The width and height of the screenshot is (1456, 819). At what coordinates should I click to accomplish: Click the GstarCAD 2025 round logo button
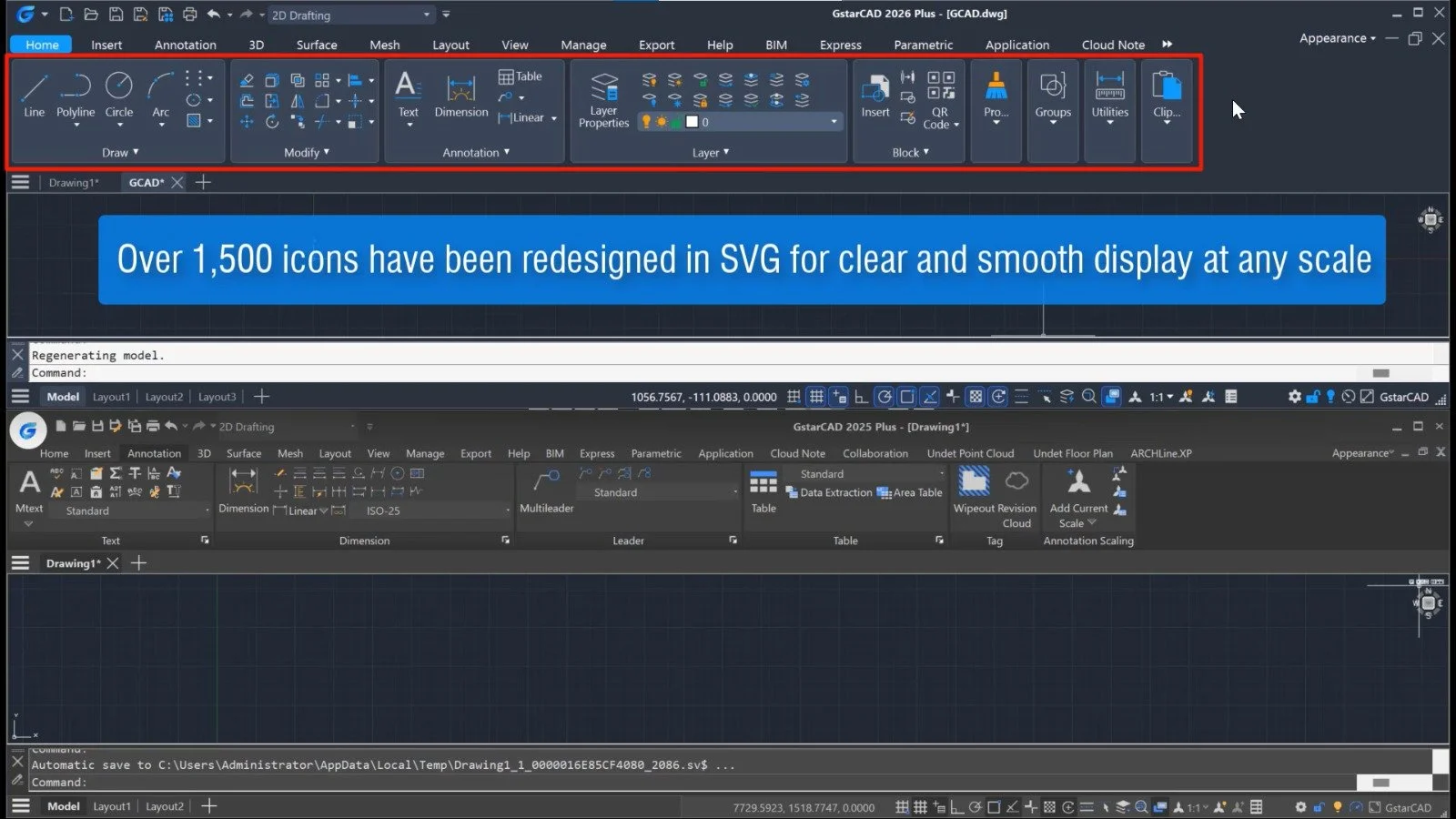[28, 430]
